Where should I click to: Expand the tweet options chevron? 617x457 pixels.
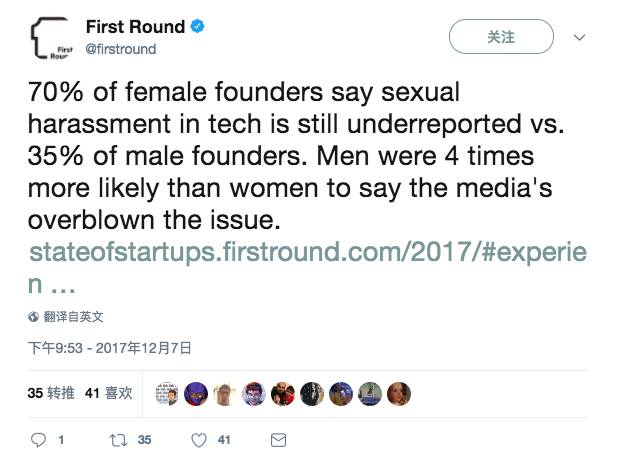tap(578, 37)
